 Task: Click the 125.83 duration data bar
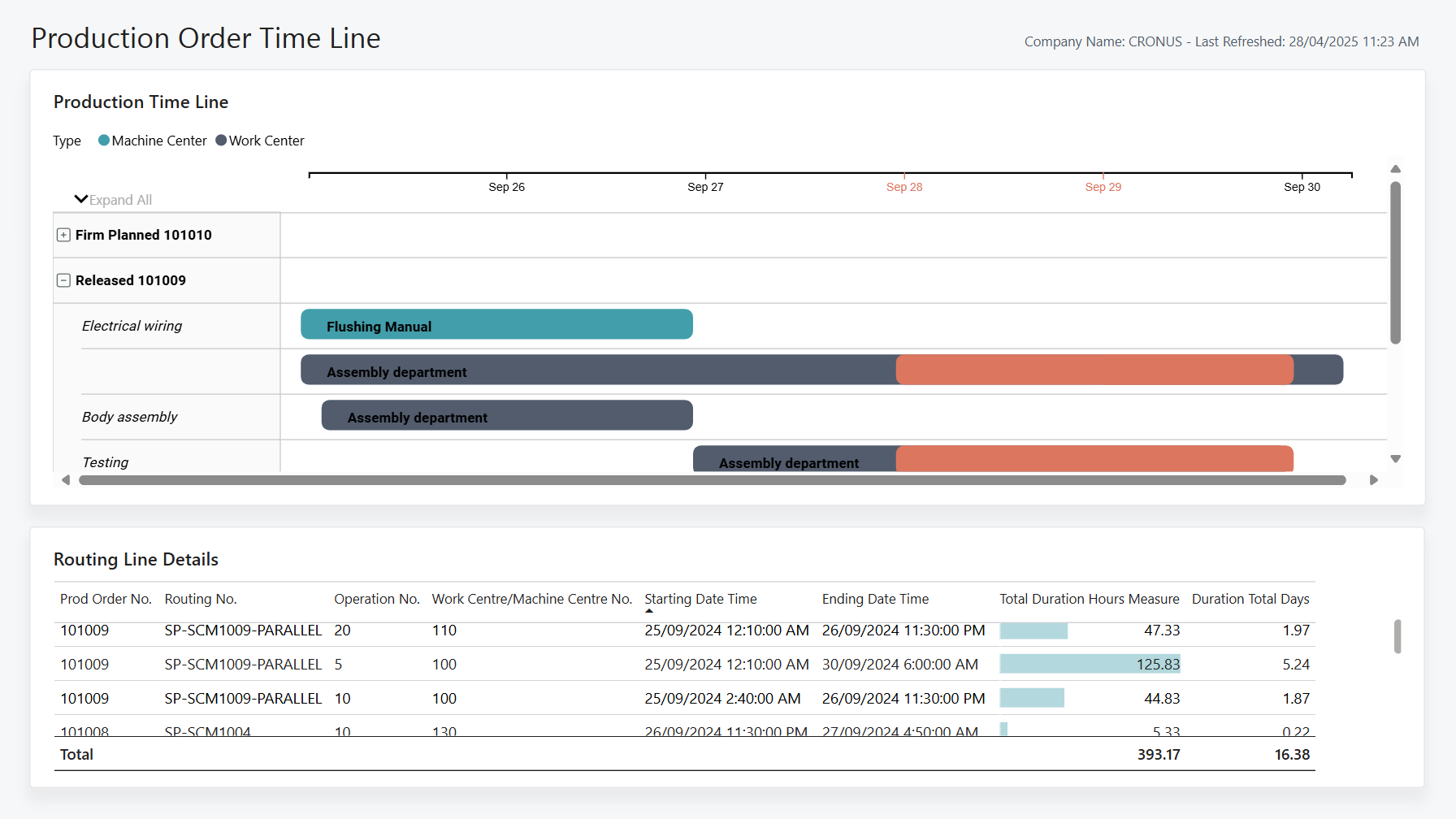pos(1090,664)
